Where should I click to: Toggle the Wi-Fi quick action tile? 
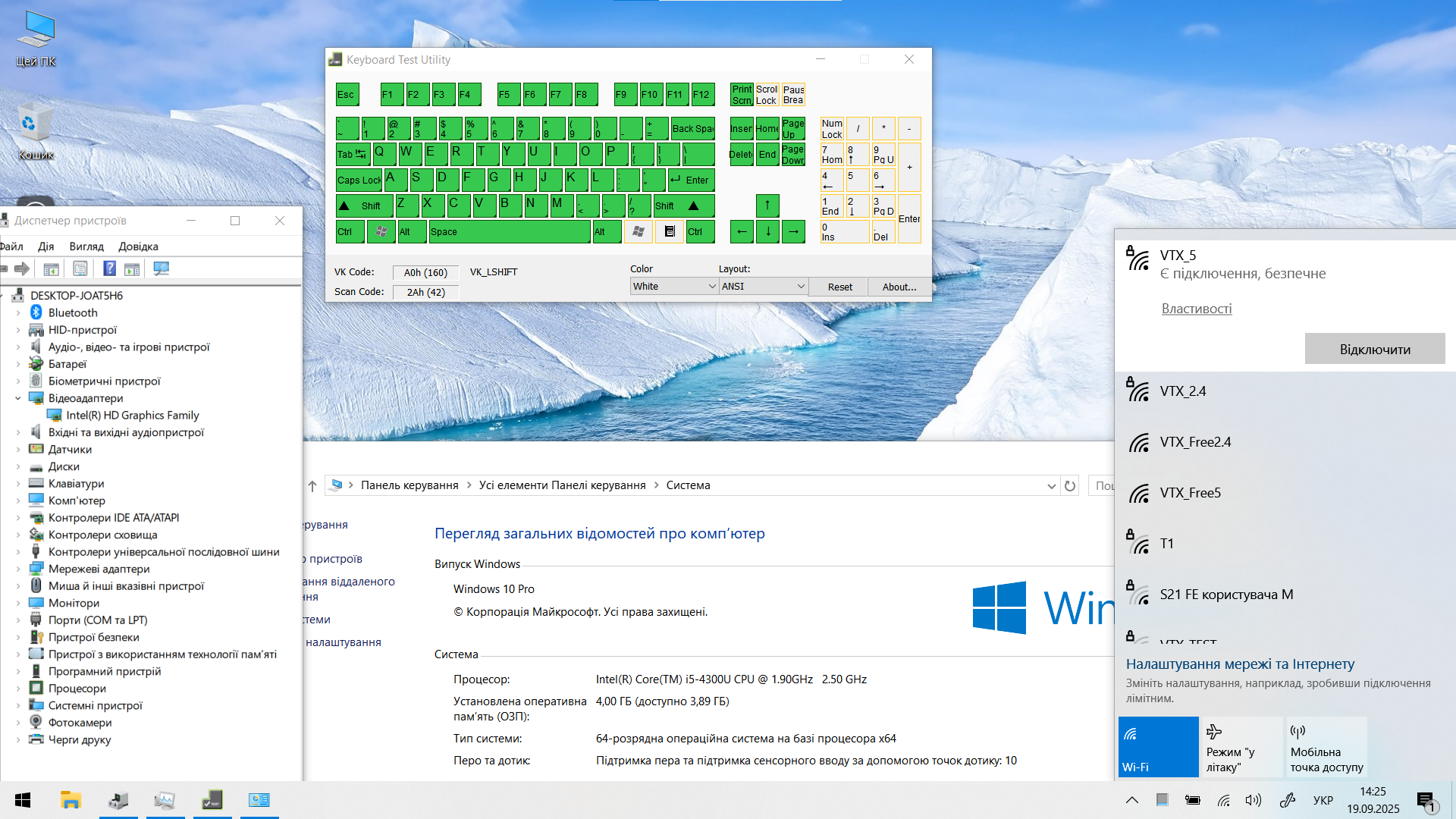tap(1158, 747)
